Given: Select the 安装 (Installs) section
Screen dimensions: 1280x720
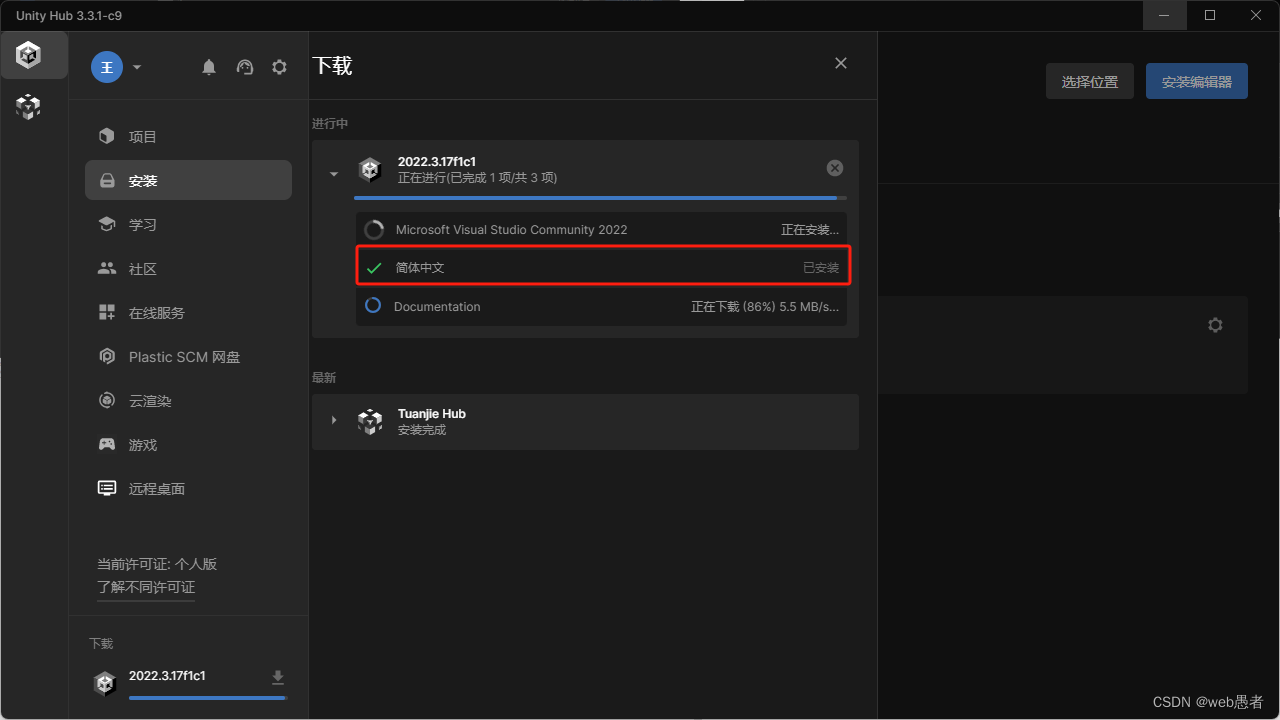Looking at the screenshot, I should (x=189, y=180).
